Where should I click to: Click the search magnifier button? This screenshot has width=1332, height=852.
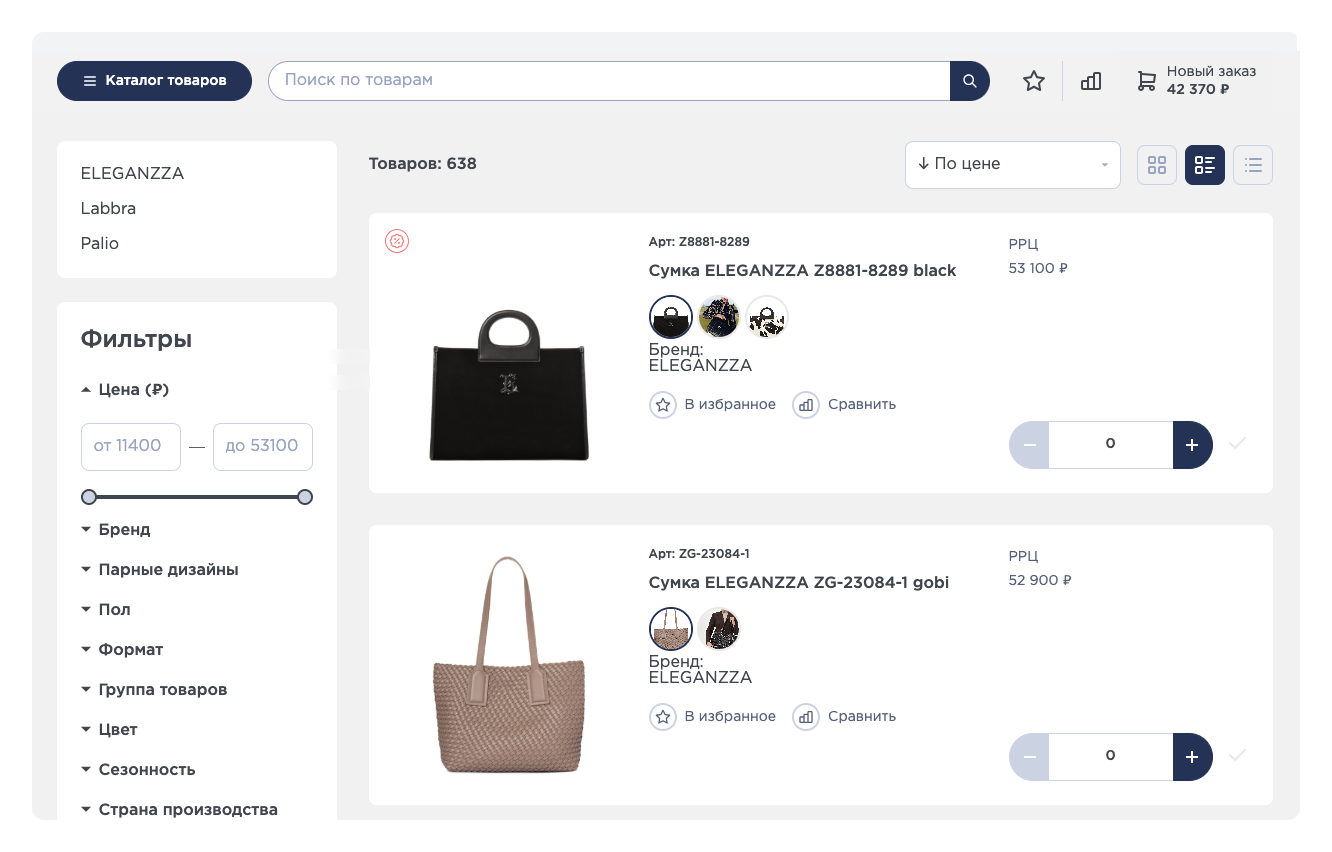tap(969, 81)
